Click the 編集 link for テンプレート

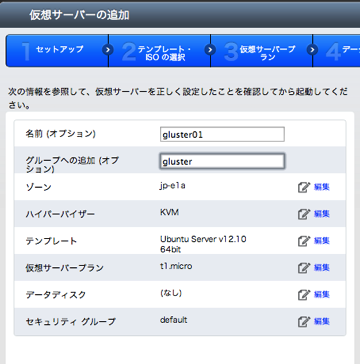point(322,241)
